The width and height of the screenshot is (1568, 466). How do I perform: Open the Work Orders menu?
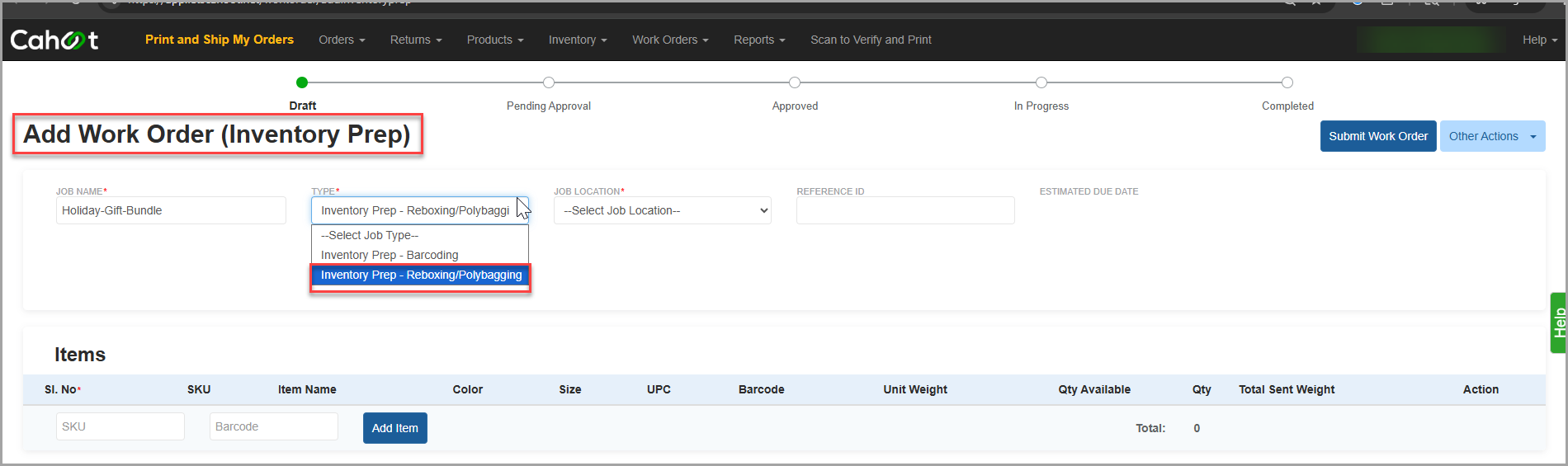pyautogui.click(x=670, y=40)
